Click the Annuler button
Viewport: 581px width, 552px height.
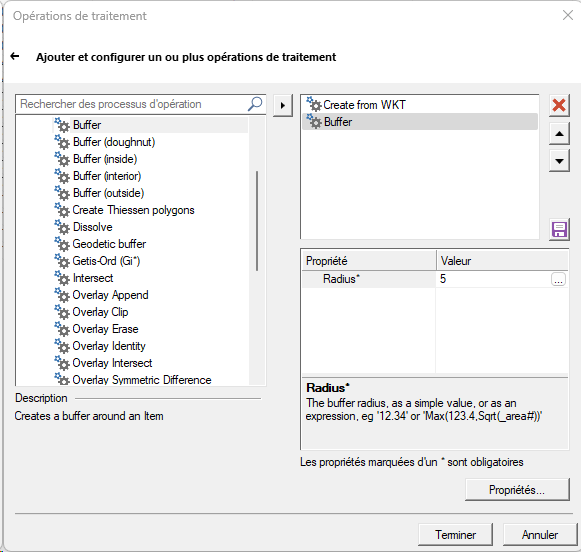(x=540, y=535)
